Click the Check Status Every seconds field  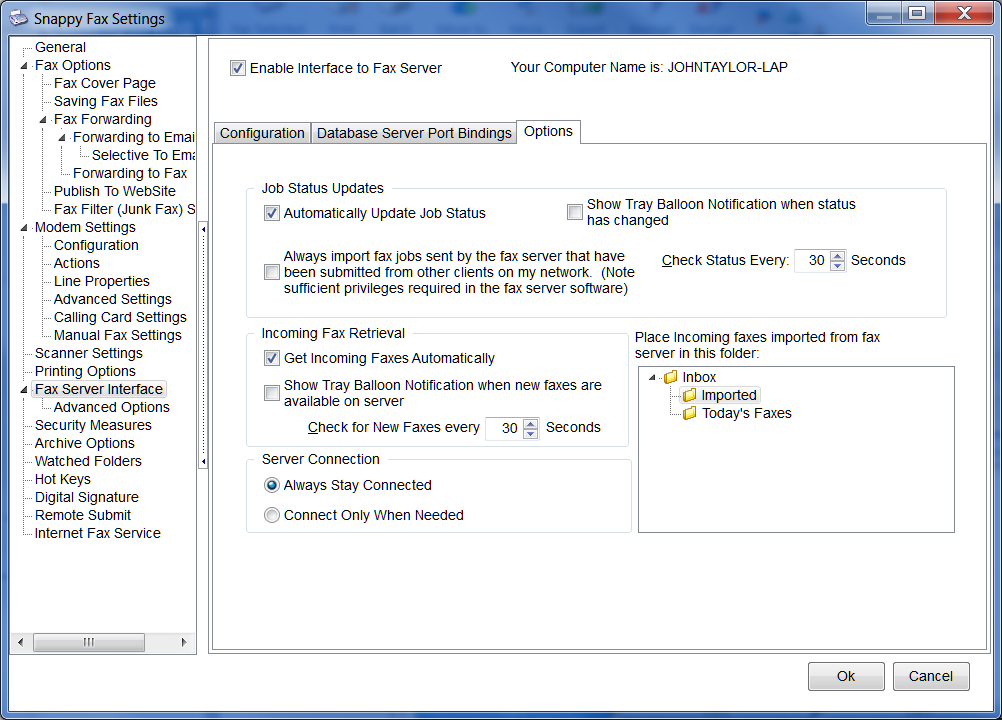click(813, 261)
